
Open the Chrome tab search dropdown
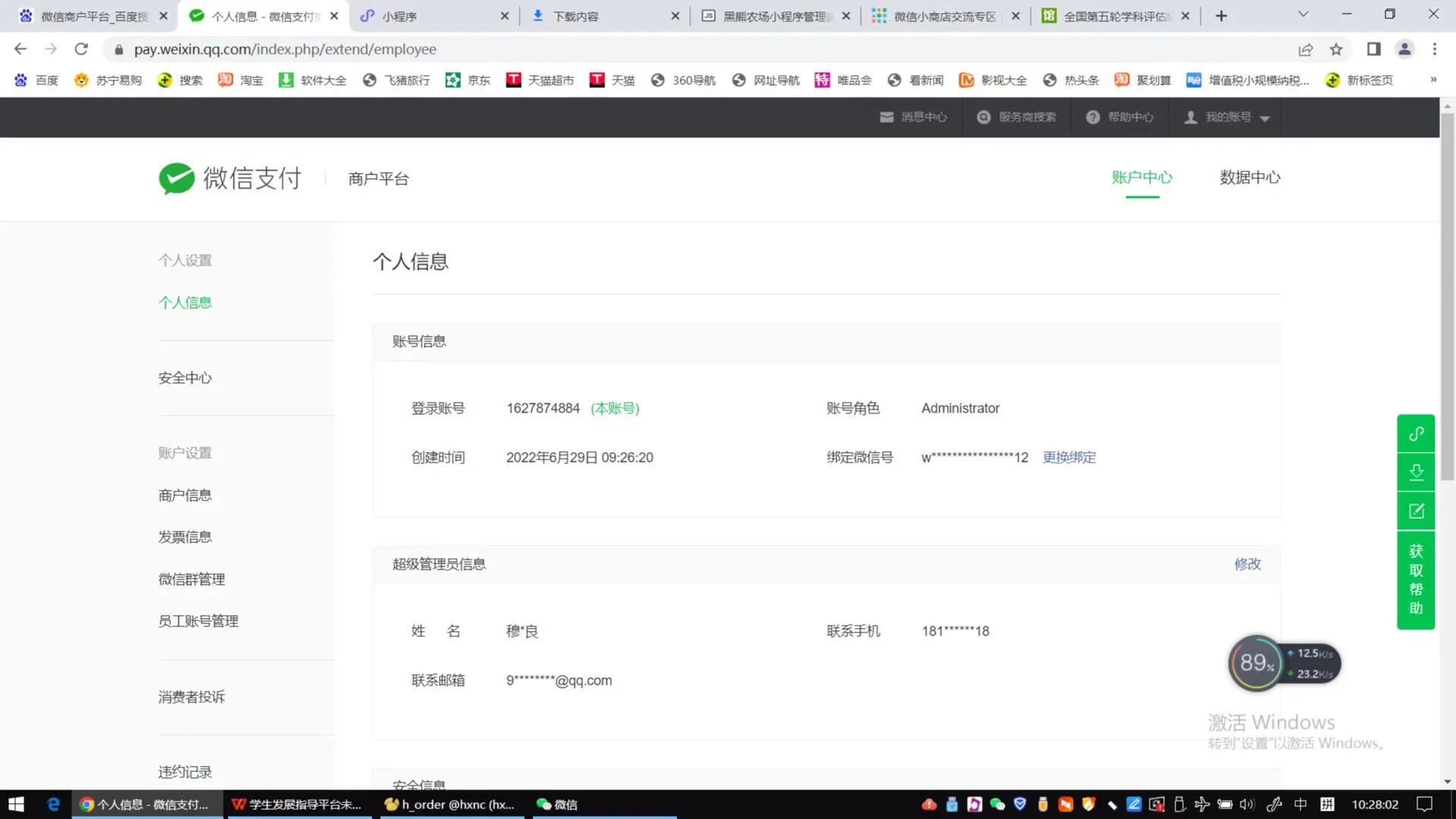[1304, 15]
